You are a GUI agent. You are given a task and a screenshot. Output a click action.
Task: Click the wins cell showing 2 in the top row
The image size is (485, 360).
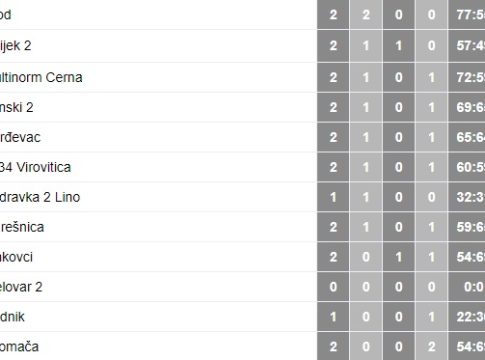[x=366, y=15]
